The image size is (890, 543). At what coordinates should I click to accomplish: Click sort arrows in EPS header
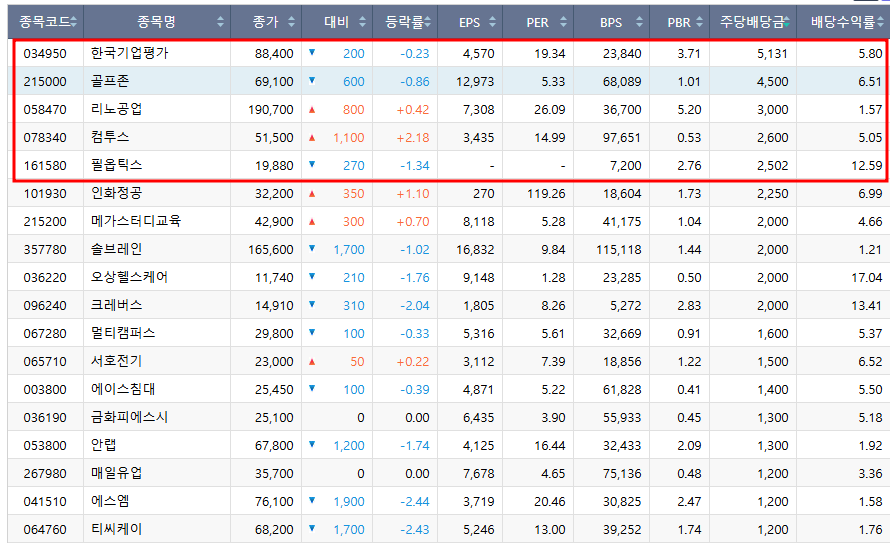click(x=492, y=22)
